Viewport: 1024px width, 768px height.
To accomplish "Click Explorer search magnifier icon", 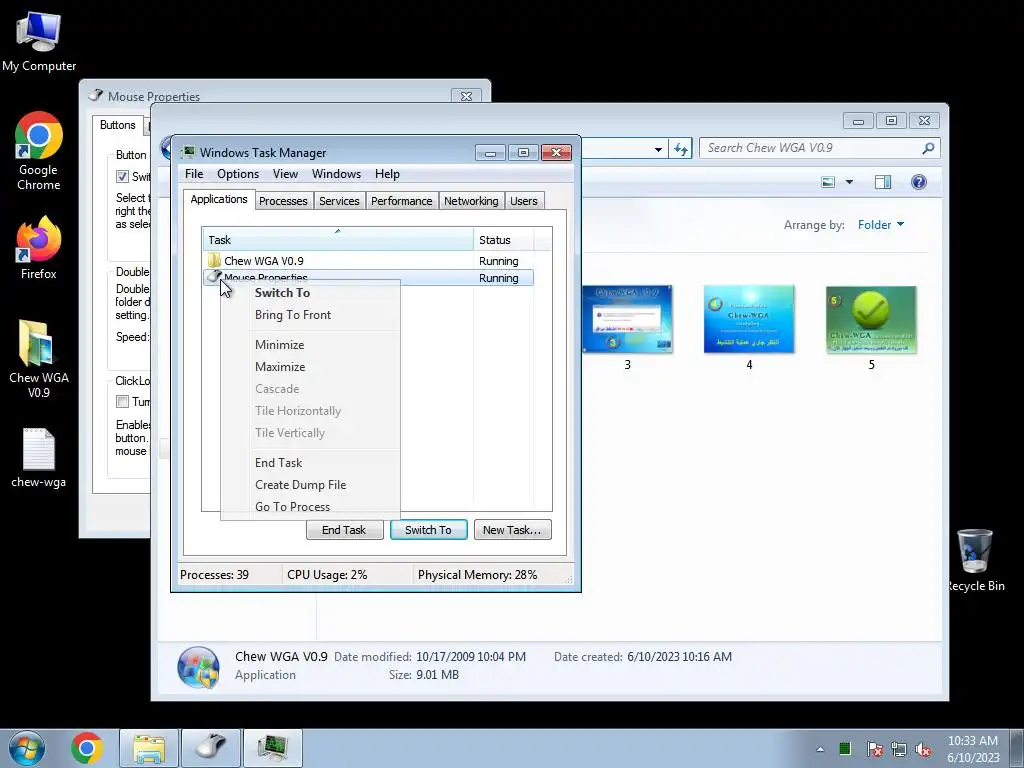I will pos(928,148).
